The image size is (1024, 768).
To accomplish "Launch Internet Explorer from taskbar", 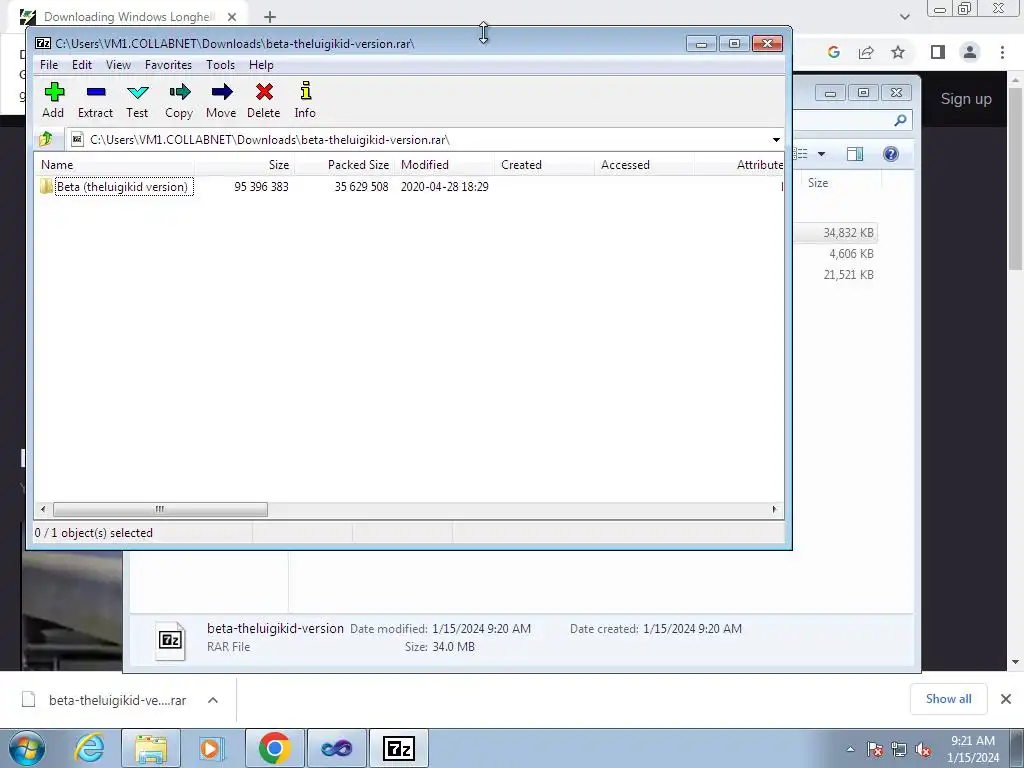I will point(89,748).
